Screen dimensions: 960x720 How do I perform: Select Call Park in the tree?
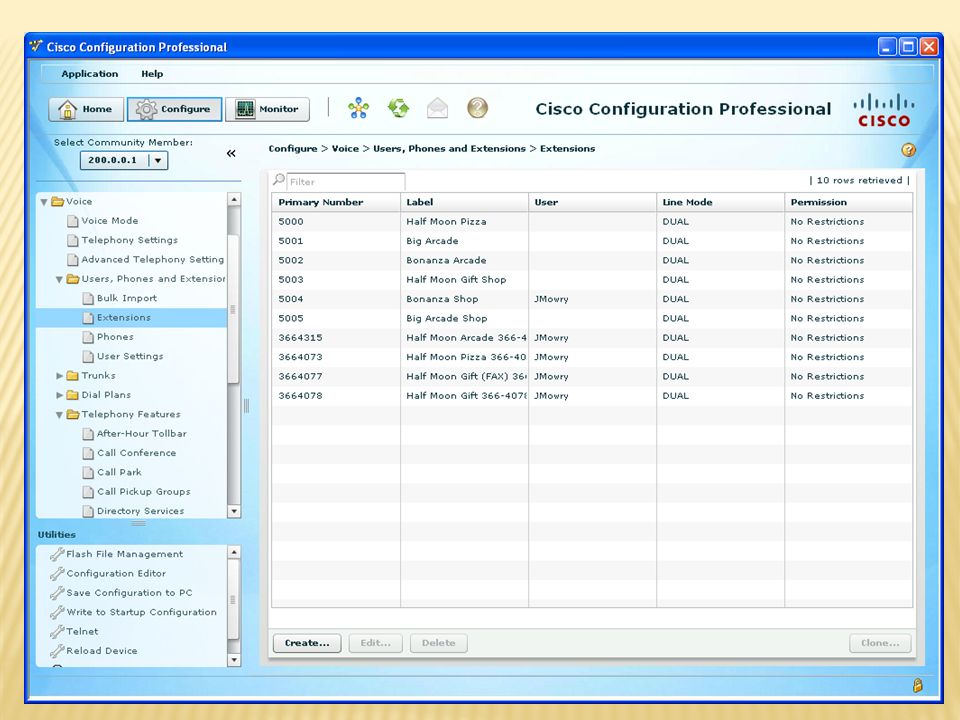[119, 472]
